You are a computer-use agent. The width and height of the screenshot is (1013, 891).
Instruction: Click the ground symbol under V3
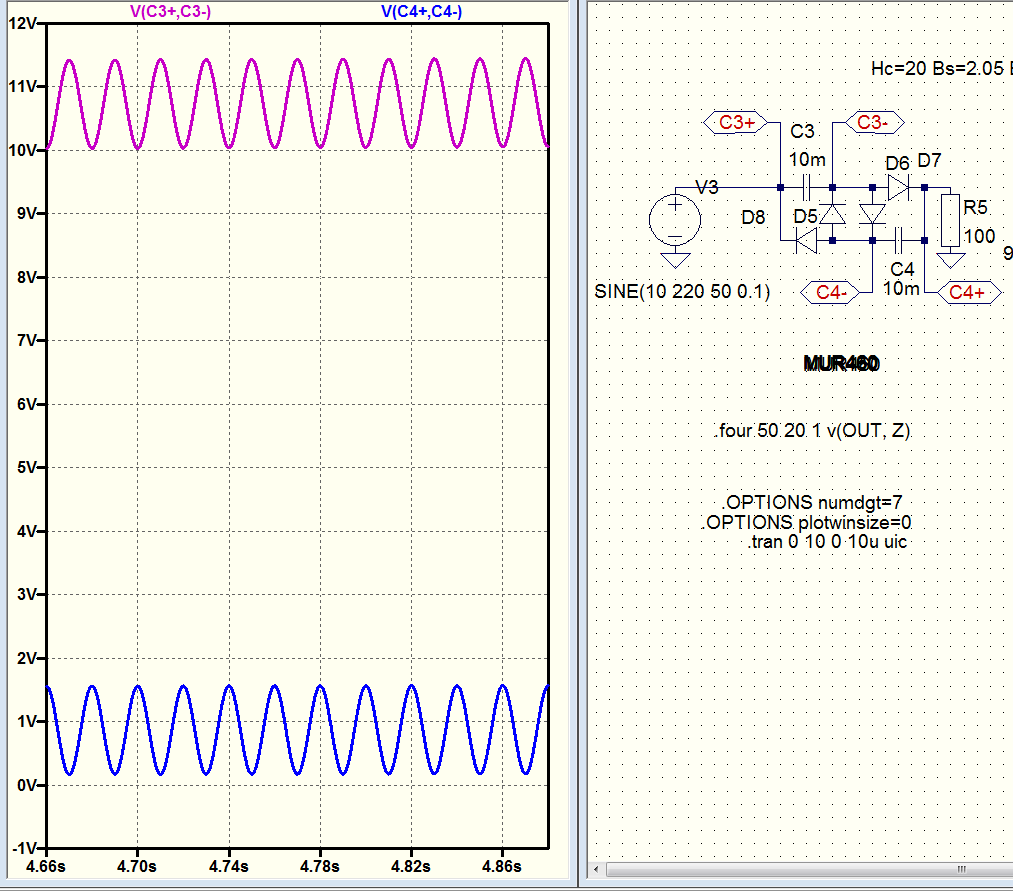(x=675, y=260)
